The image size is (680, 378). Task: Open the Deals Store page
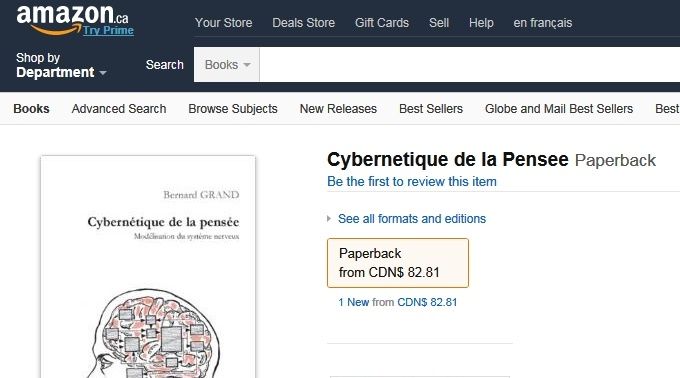[x=304, y=23]
